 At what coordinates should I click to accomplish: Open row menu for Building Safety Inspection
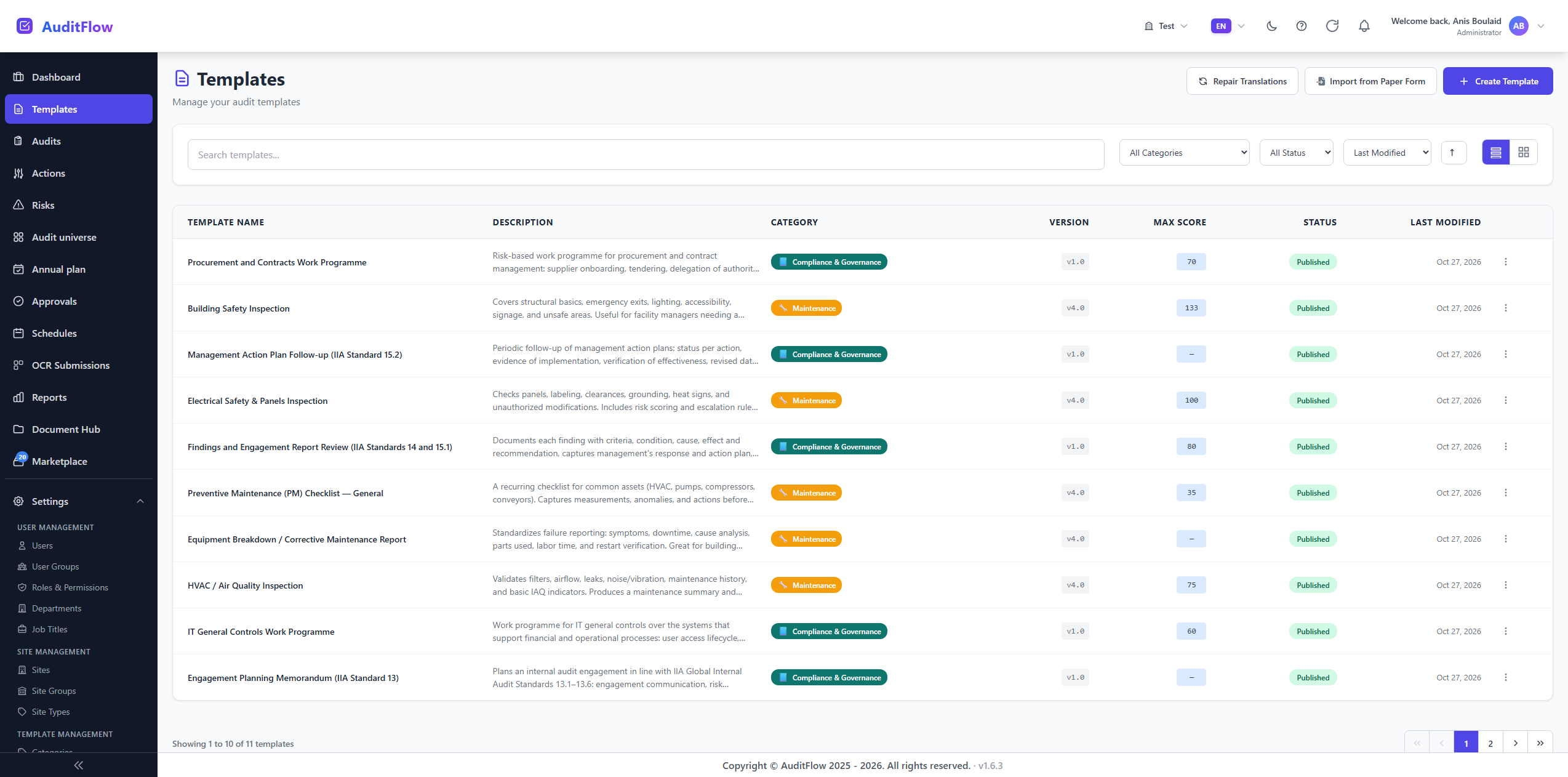(1506, 308)
